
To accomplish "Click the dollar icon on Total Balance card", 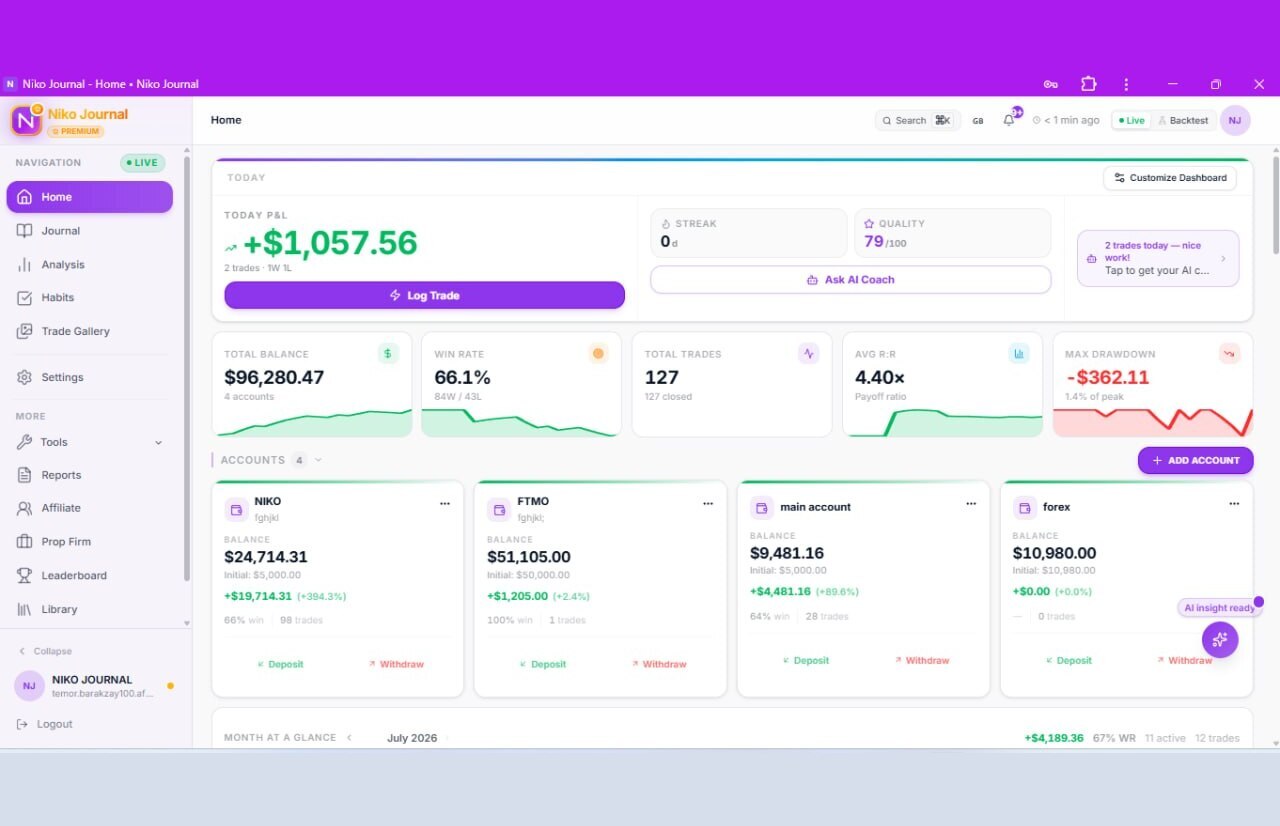I will (x=388, y=353).
